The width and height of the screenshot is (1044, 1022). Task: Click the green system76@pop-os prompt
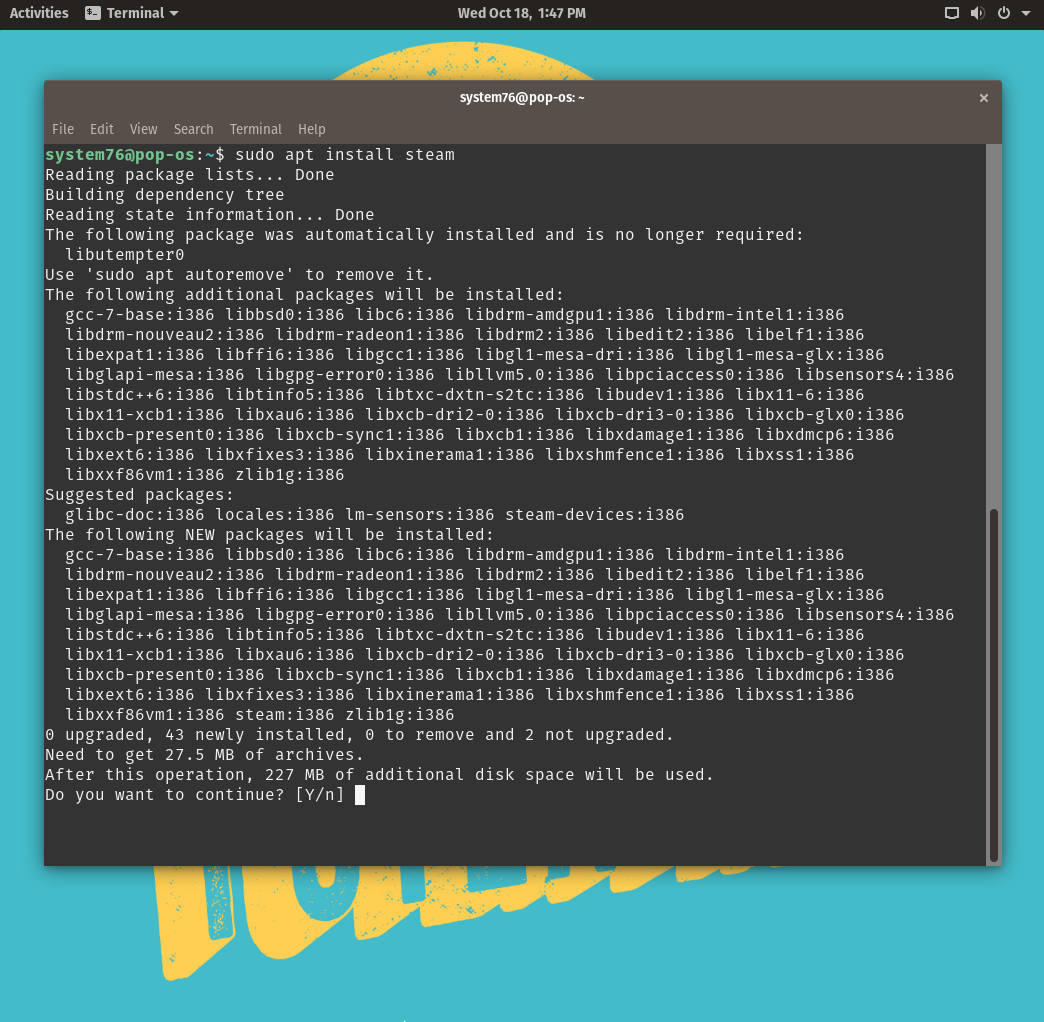coord(120,154)
